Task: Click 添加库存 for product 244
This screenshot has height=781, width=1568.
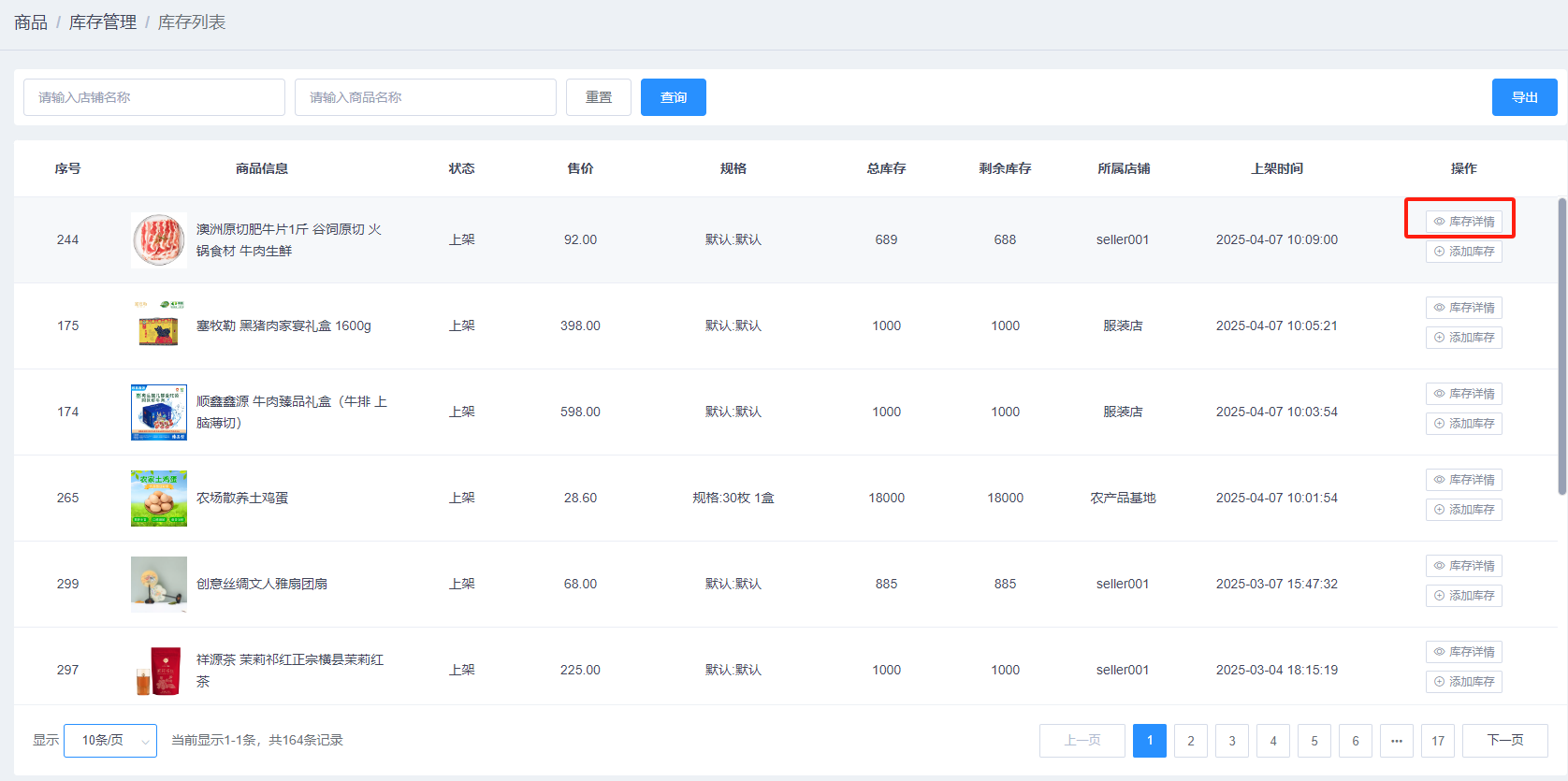Action: coord(1463,252)
